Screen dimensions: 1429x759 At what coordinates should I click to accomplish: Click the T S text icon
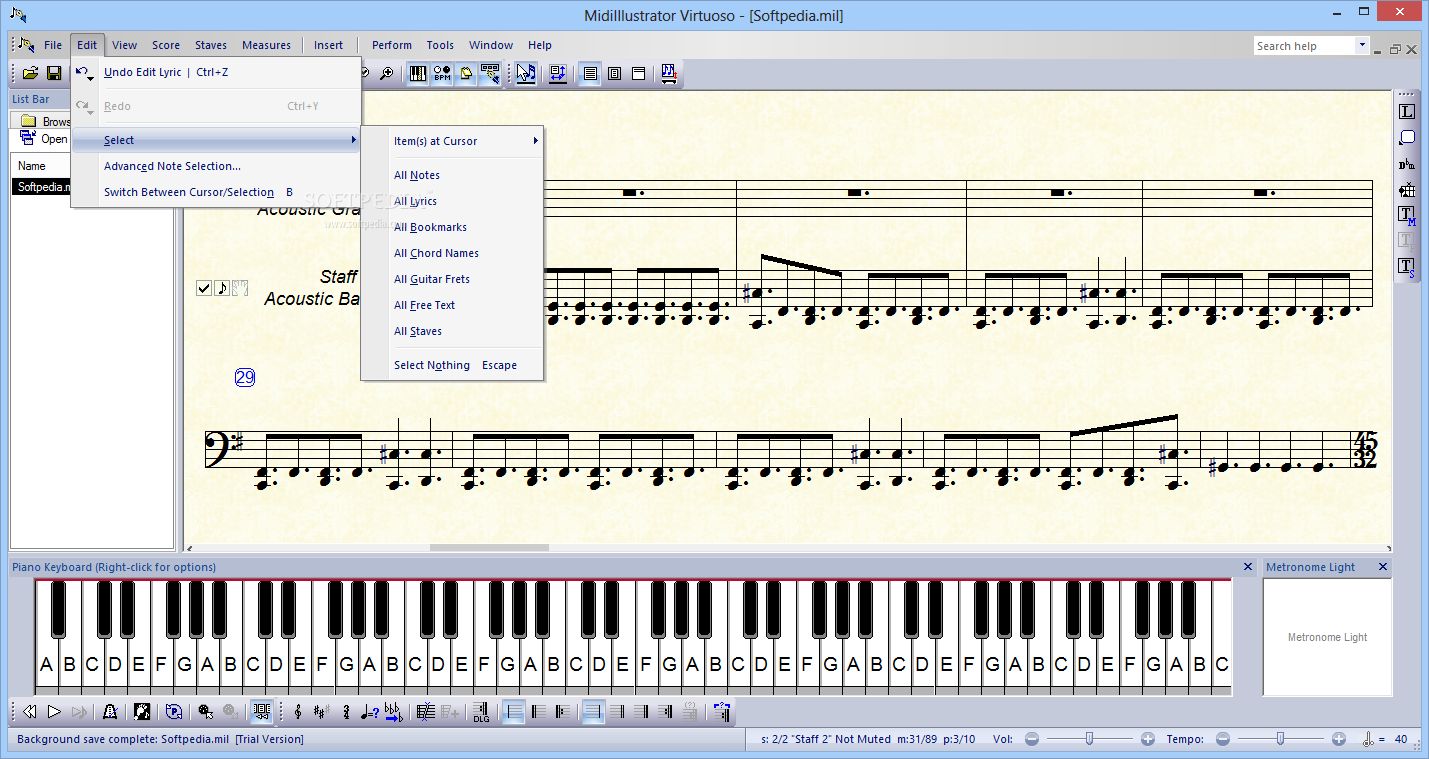1407,266
